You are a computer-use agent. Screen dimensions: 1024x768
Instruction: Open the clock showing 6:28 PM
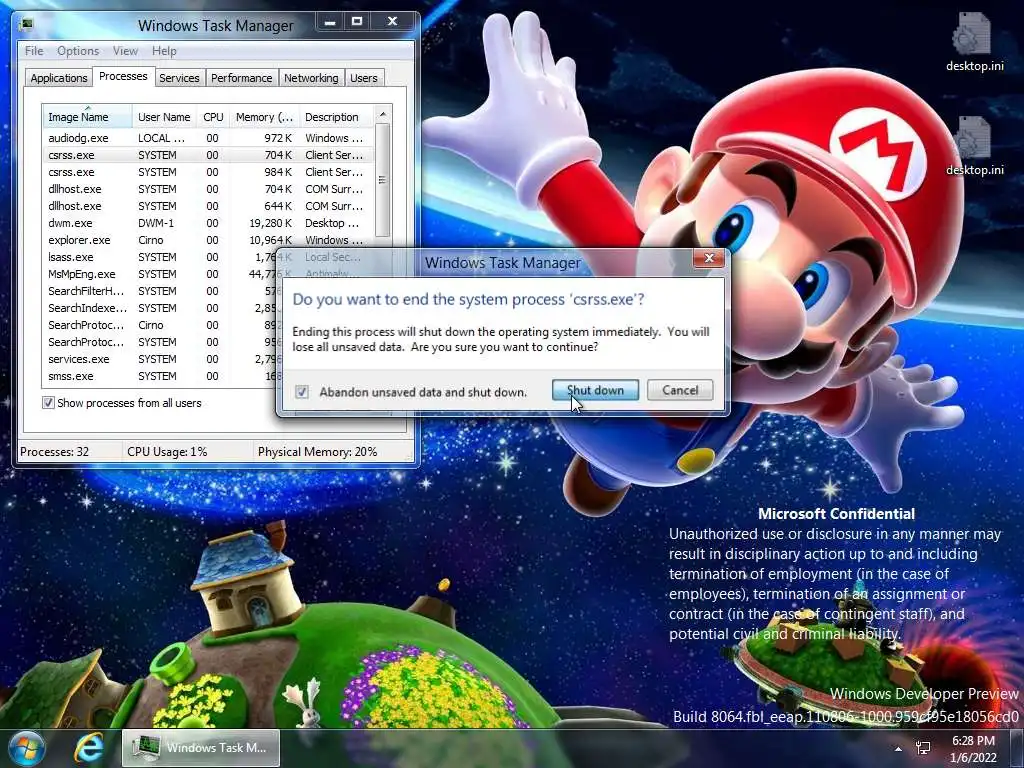click(973, 749)
